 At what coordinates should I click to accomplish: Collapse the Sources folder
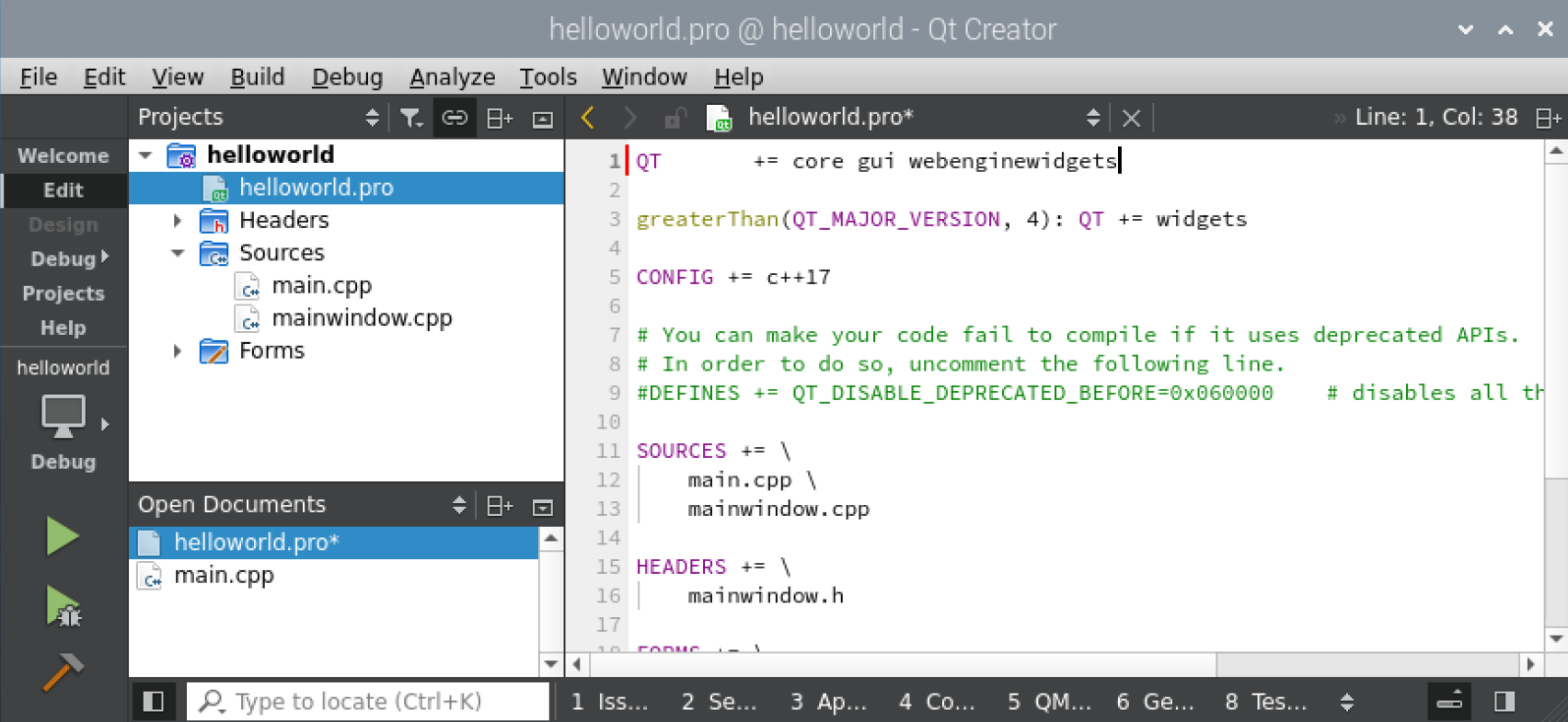[x=178, y=253]
